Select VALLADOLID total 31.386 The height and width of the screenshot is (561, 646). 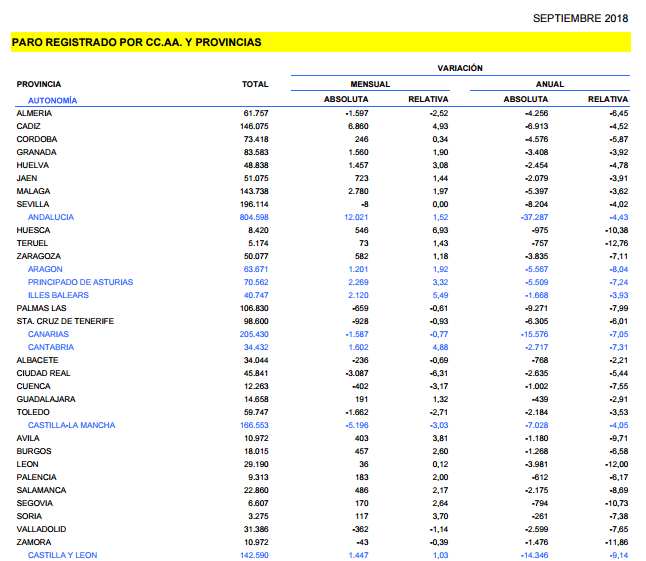(256, 529)
